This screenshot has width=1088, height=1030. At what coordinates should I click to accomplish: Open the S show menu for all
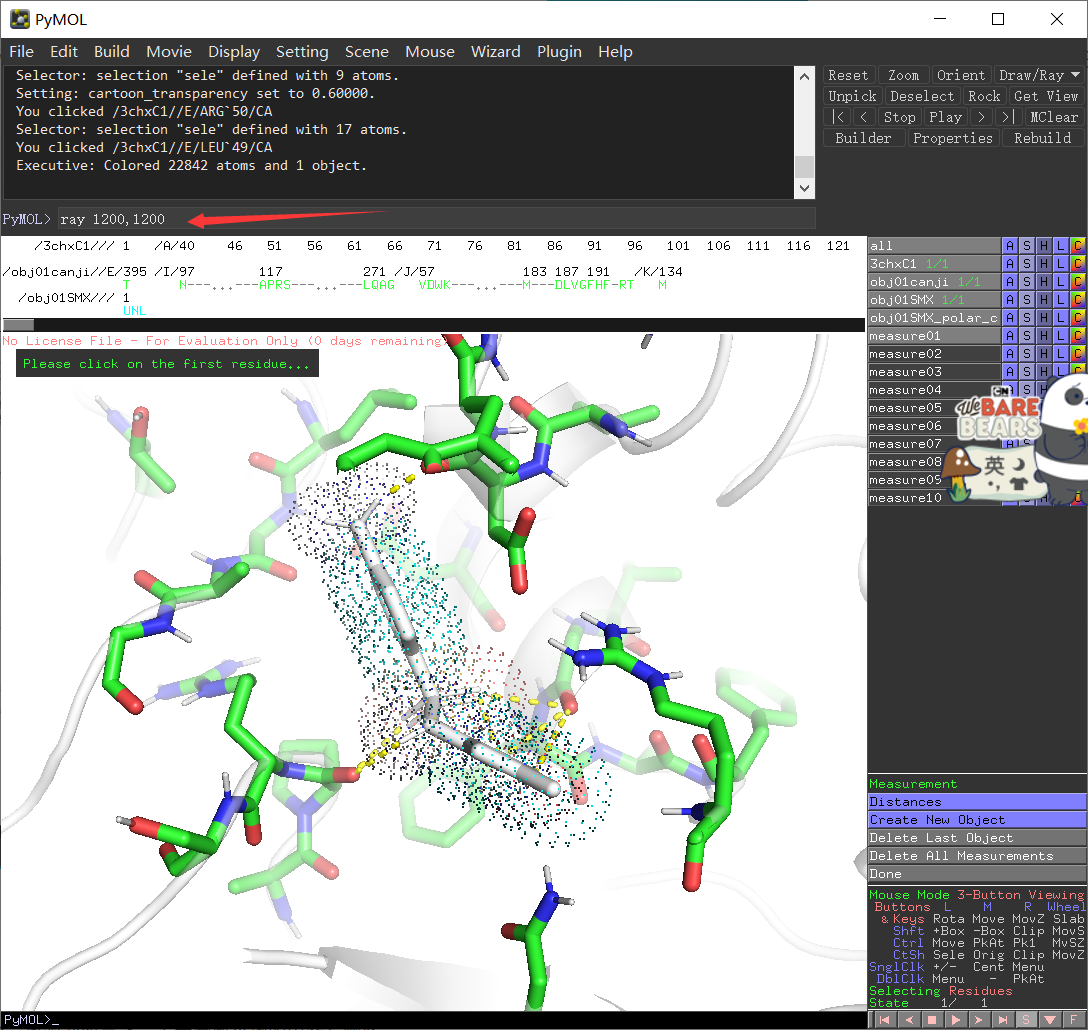click(x=1026, y=246)
